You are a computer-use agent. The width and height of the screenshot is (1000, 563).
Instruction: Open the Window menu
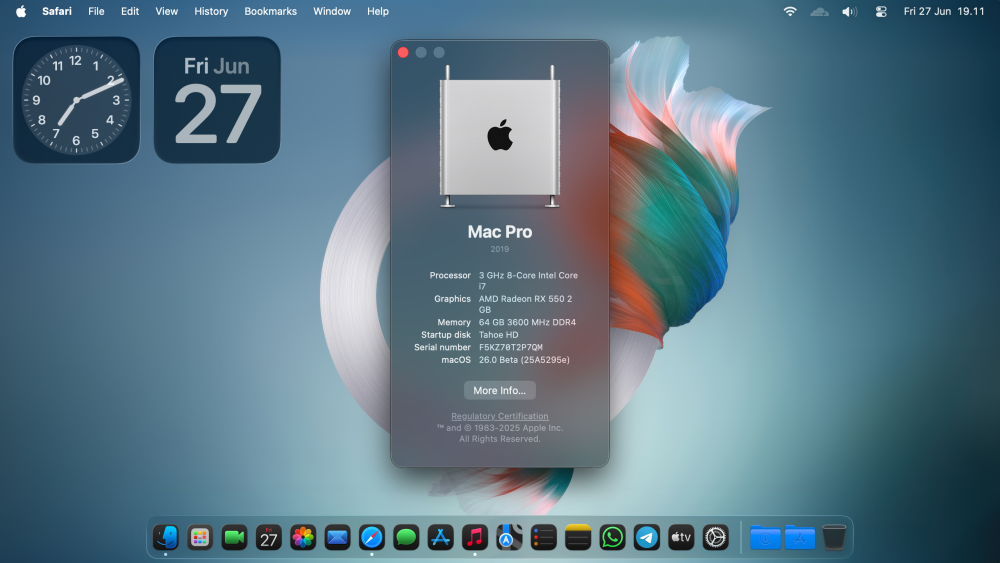[332, 11]
